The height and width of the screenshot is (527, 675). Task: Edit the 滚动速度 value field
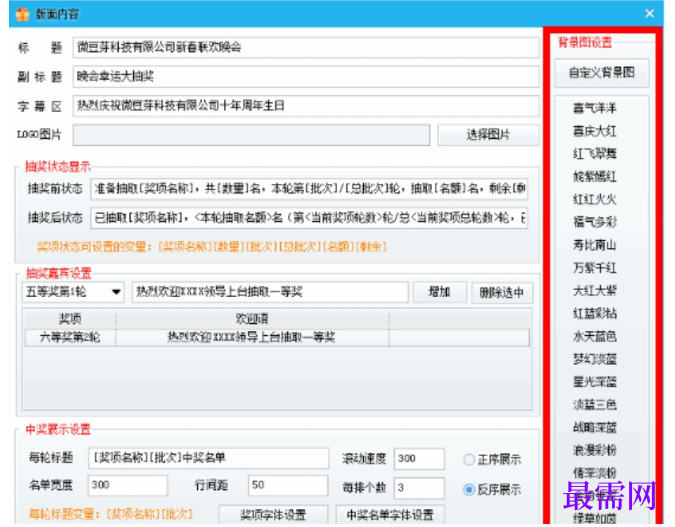(419, 459)
